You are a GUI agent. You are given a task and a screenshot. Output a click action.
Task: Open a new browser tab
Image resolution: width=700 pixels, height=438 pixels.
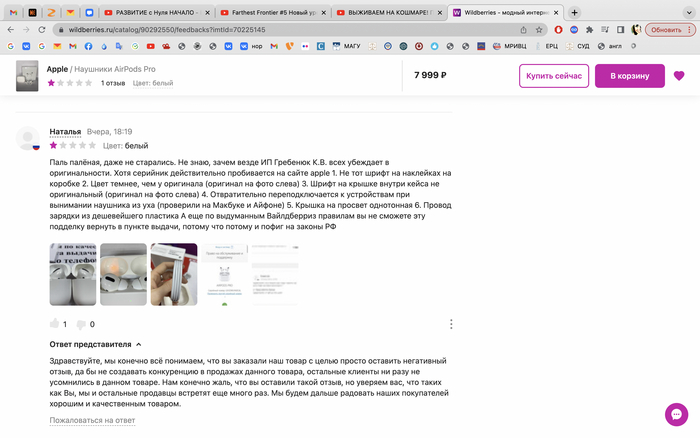575,13
